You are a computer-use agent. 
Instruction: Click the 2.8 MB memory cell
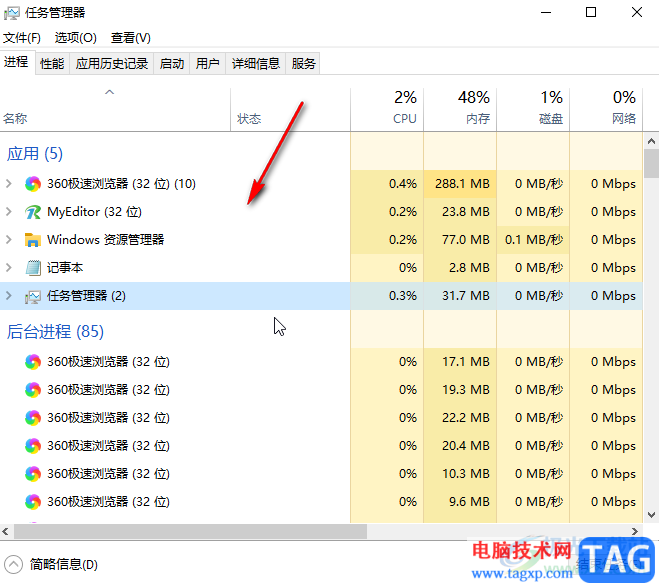coord(460,268)
